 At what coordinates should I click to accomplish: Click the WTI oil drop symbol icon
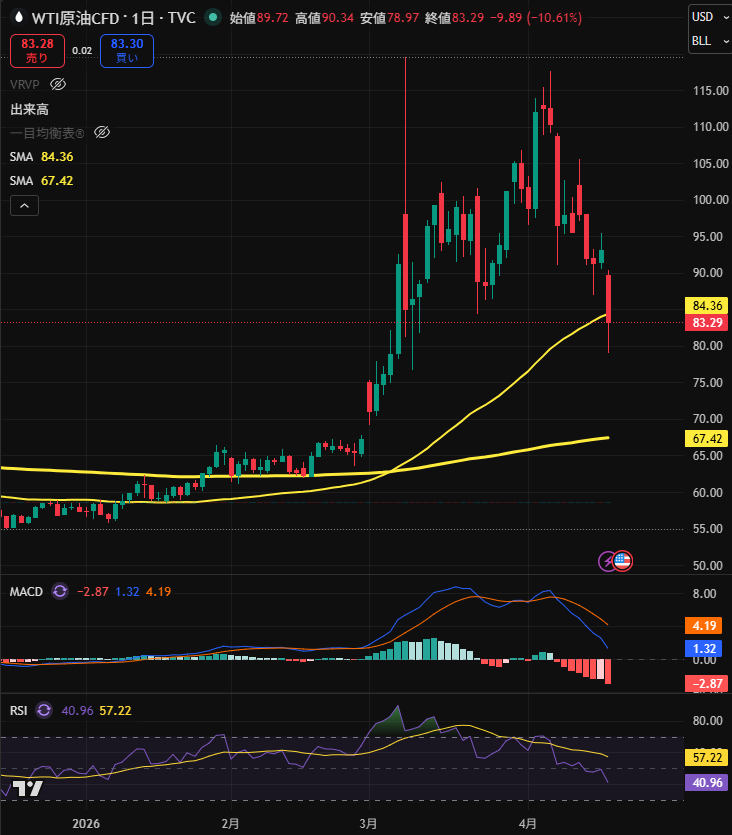point(18,17)
